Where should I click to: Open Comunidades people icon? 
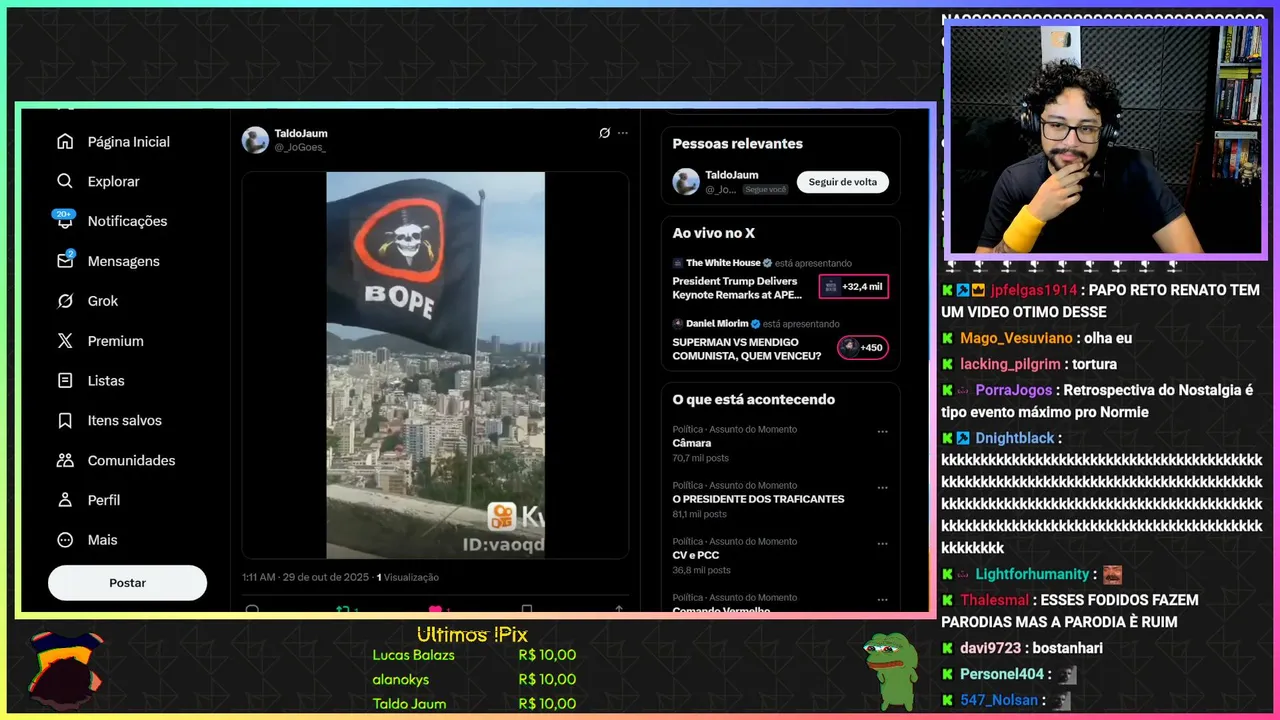click(x=65, y=460)
